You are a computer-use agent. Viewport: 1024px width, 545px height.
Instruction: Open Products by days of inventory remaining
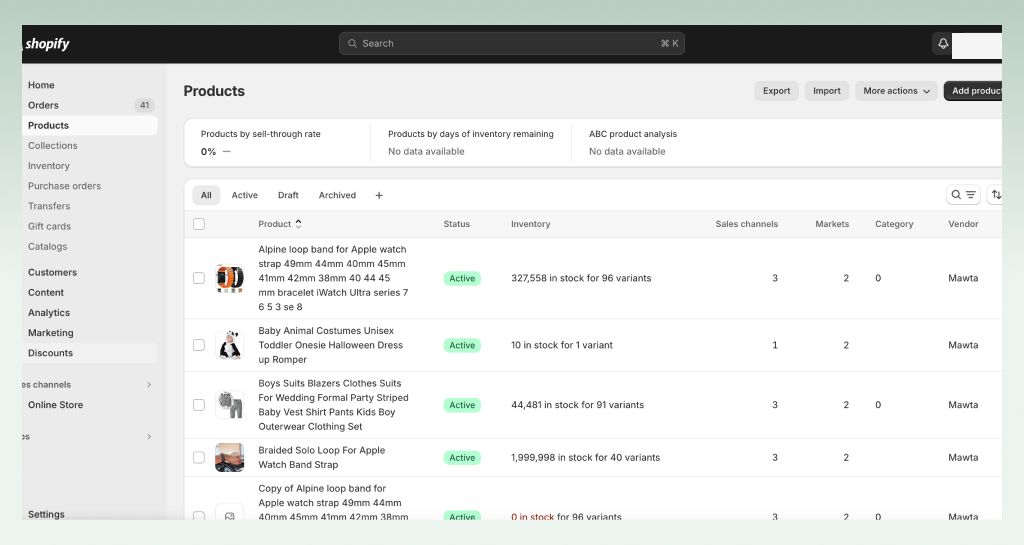click(x=470, y=142)
